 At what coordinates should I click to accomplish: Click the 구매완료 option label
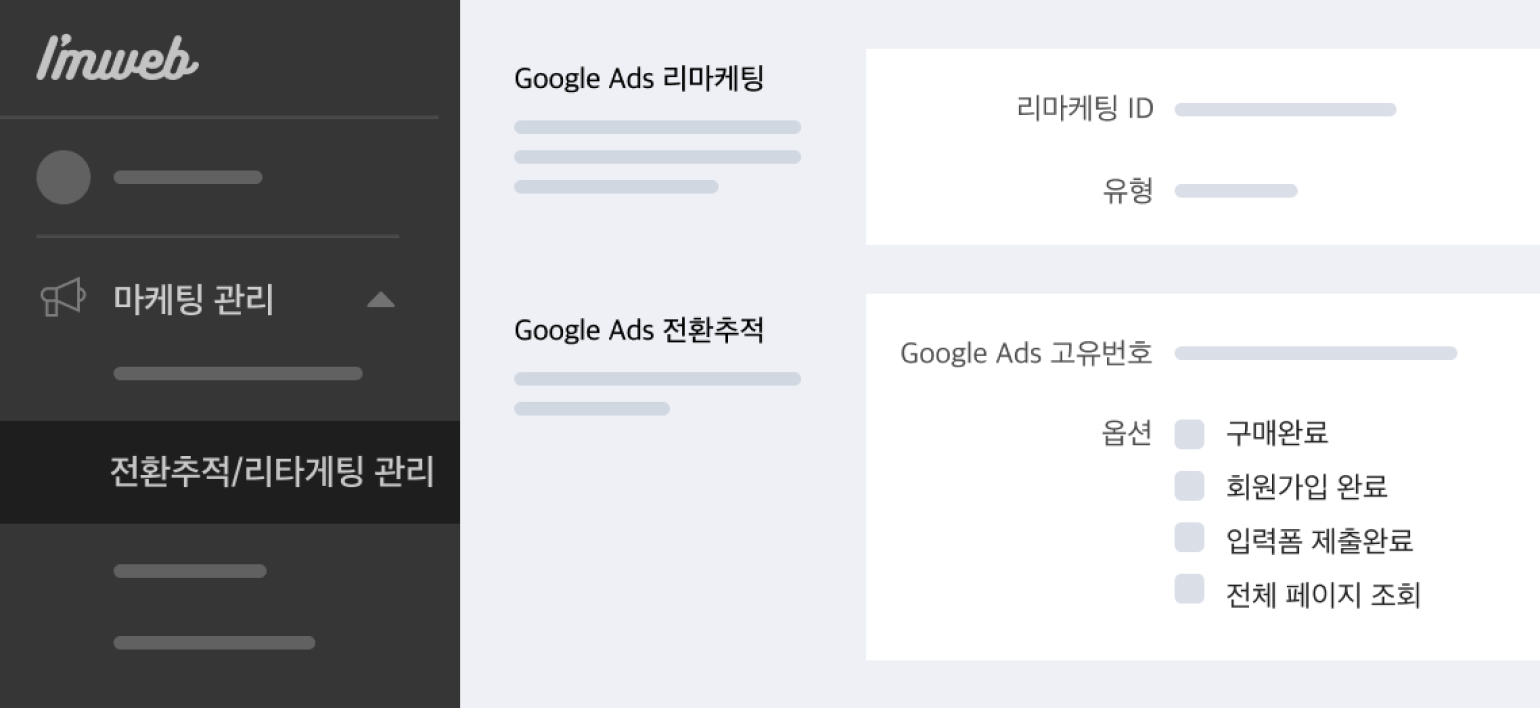point(1277,434)
